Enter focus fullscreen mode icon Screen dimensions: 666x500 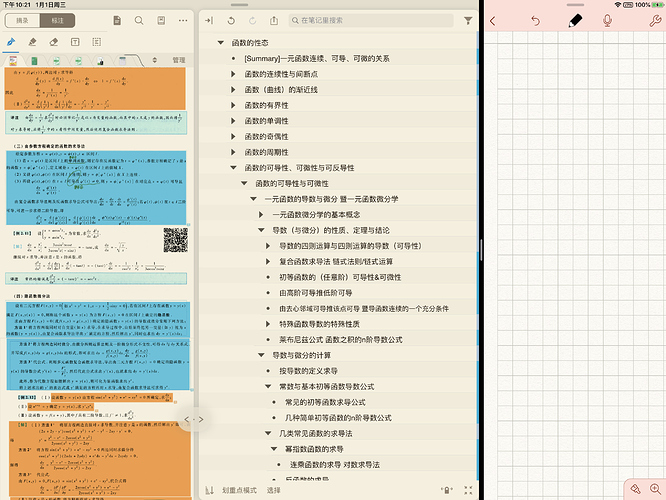click(468, 490)
